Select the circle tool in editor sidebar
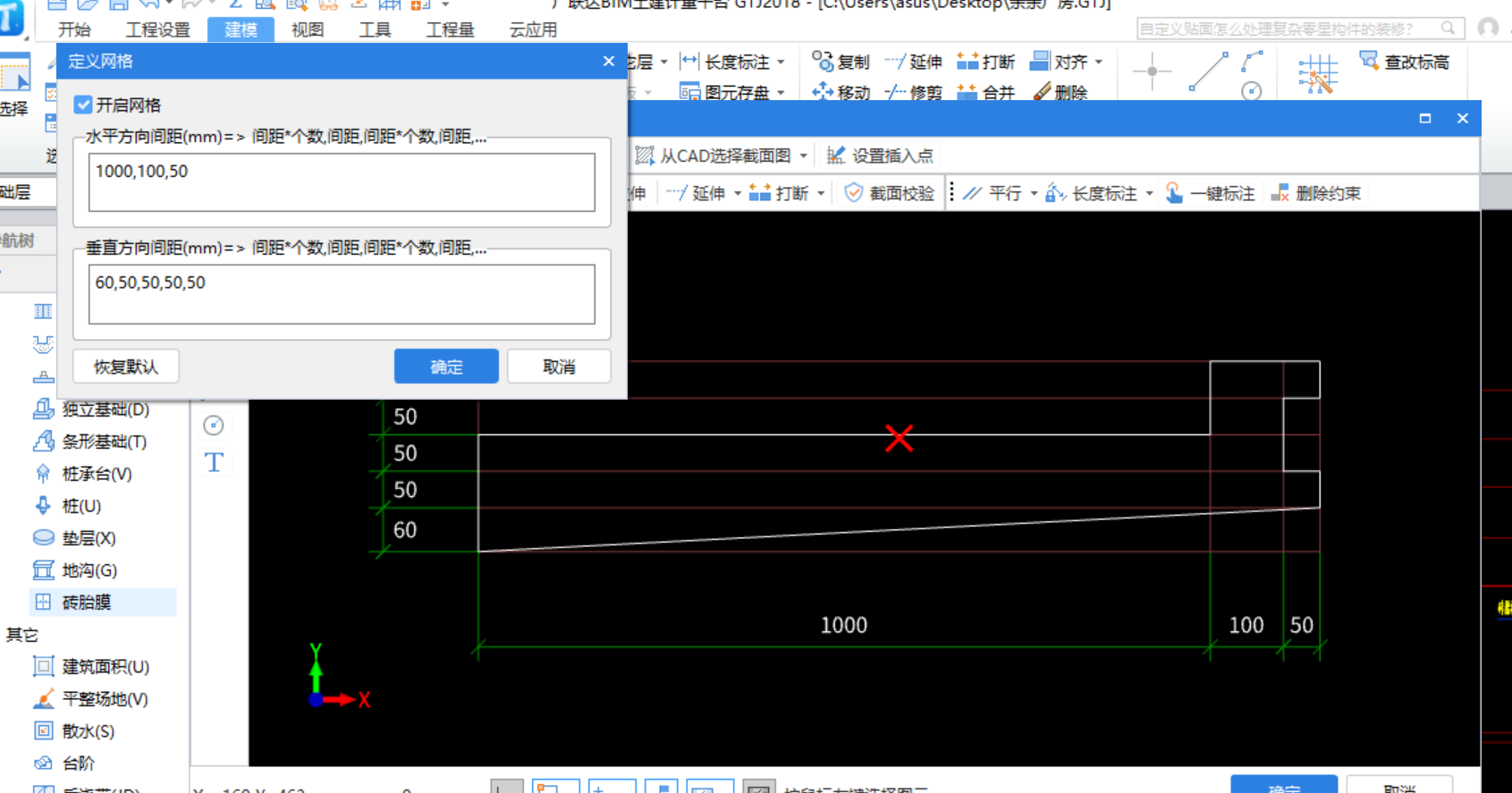The image size is (1512, 793). pos(214,426)
